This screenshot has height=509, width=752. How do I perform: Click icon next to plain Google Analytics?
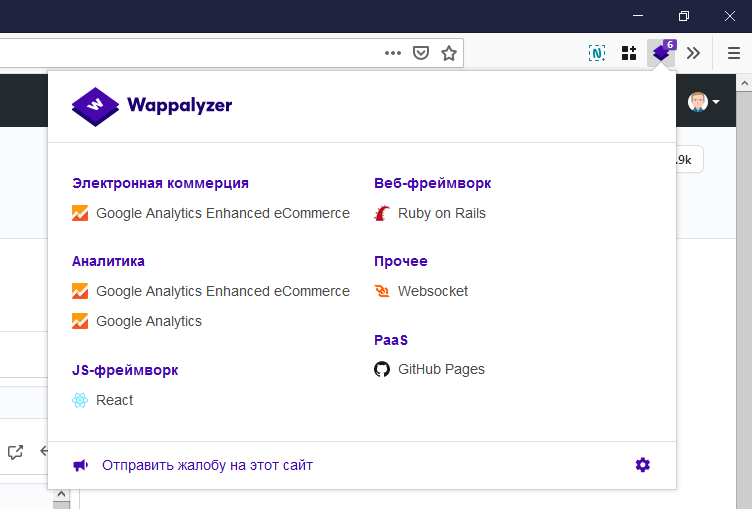coord(80,321)
